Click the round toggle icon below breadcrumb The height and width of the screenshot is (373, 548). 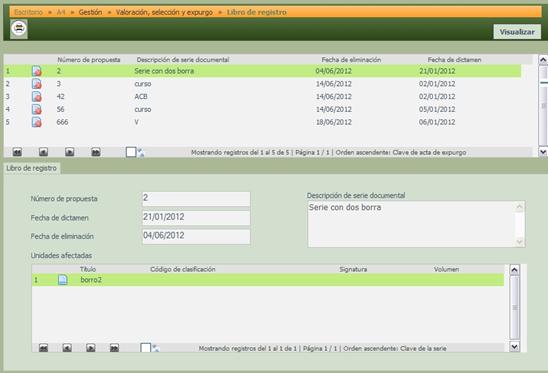pos(19,28)
